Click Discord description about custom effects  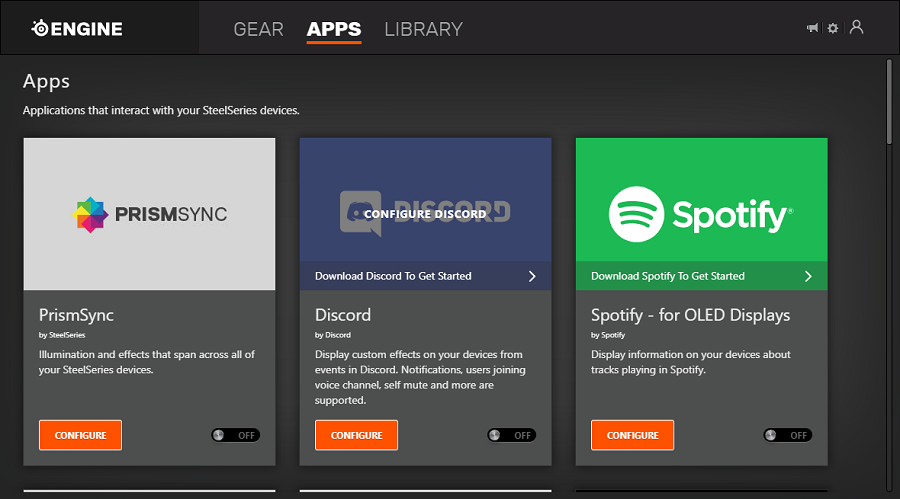pos(420,377)
